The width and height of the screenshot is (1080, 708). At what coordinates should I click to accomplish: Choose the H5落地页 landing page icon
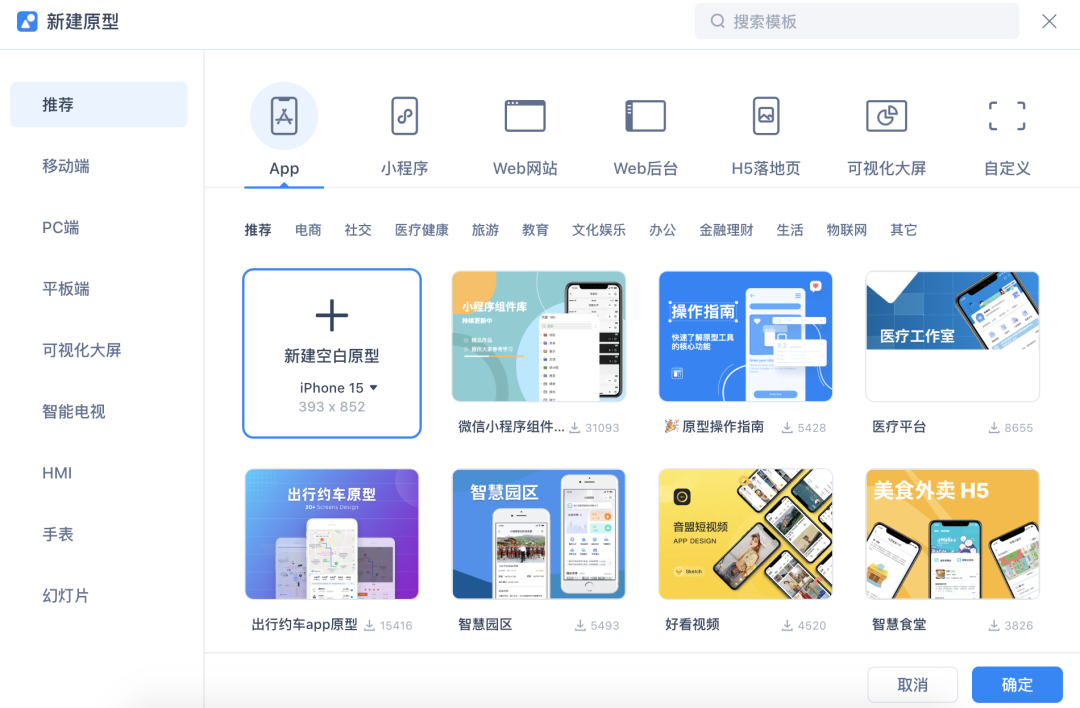click(766, 116)
